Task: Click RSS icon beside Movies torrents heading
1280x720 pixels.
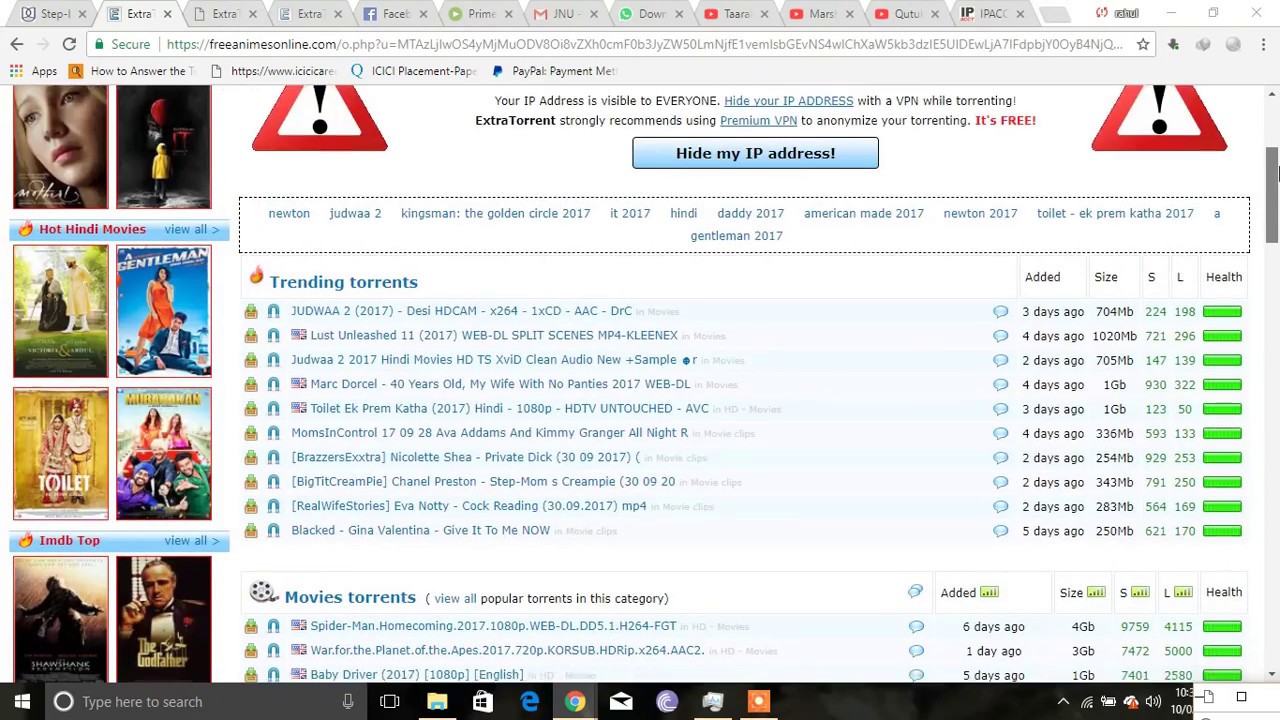Action: point(915,591)
